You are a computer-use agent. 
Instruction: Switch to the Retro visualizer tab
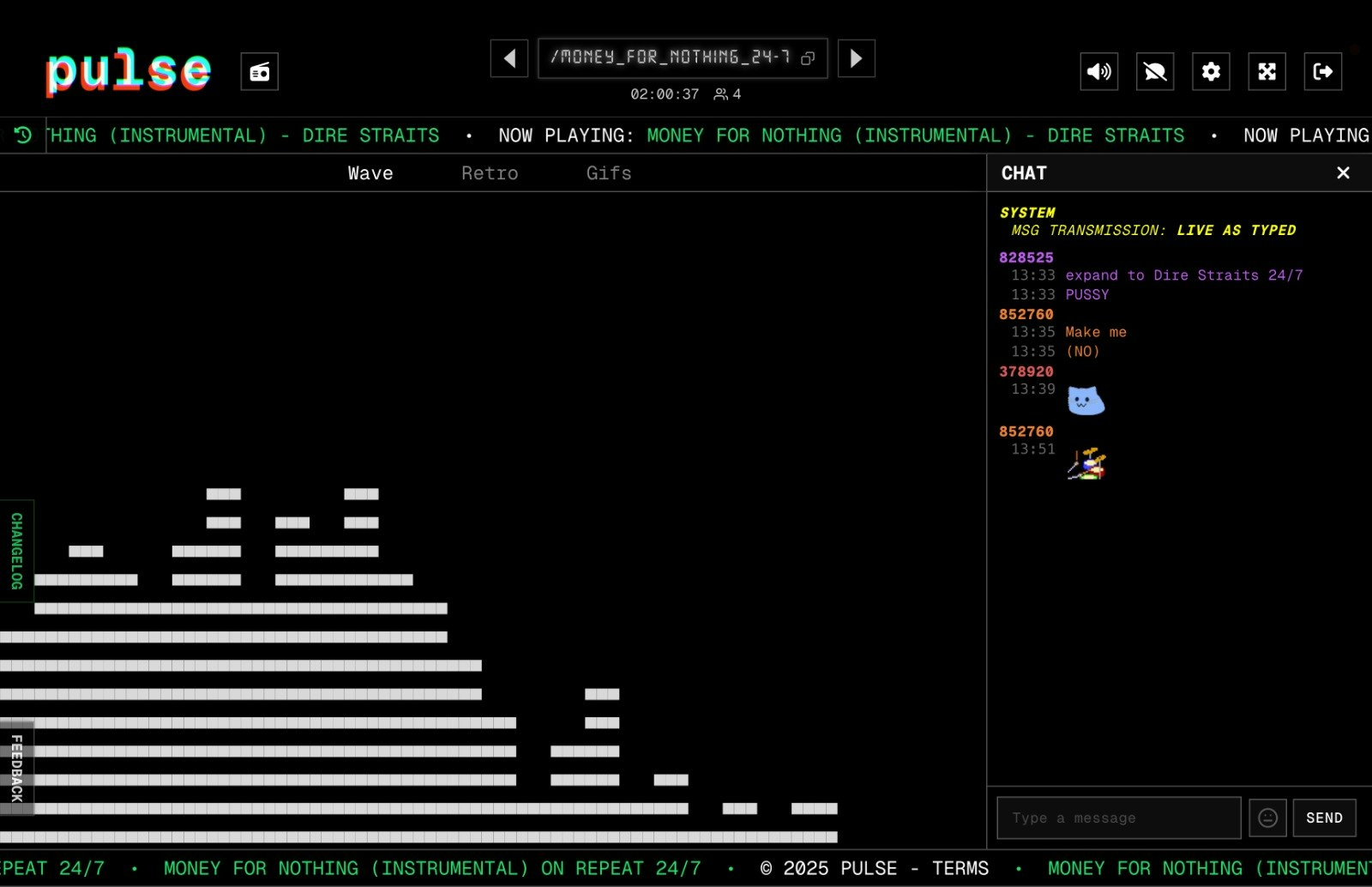pyautogui.click(x=490, y=172)
